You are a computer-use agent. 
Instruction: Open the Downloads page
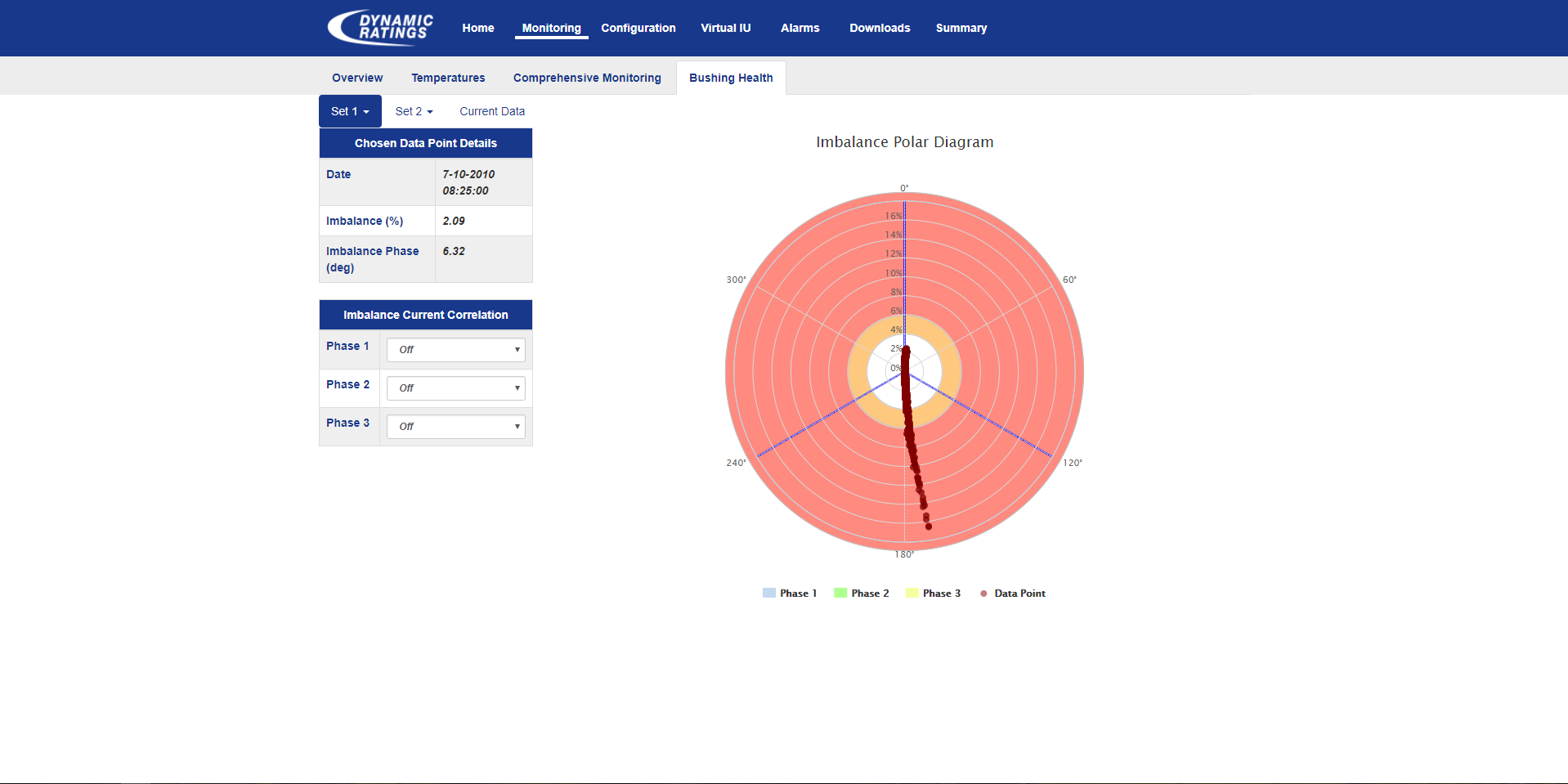tap(880, 28)
